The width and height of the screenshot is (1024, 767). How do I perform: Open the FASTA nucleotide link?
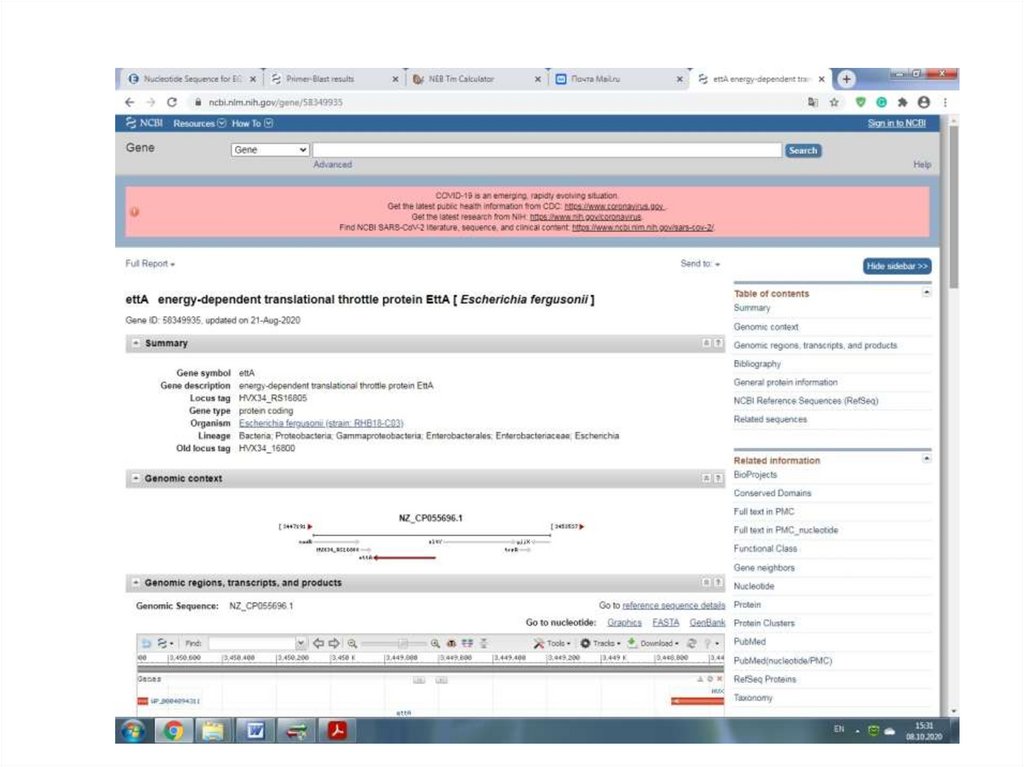pos(665,623)
